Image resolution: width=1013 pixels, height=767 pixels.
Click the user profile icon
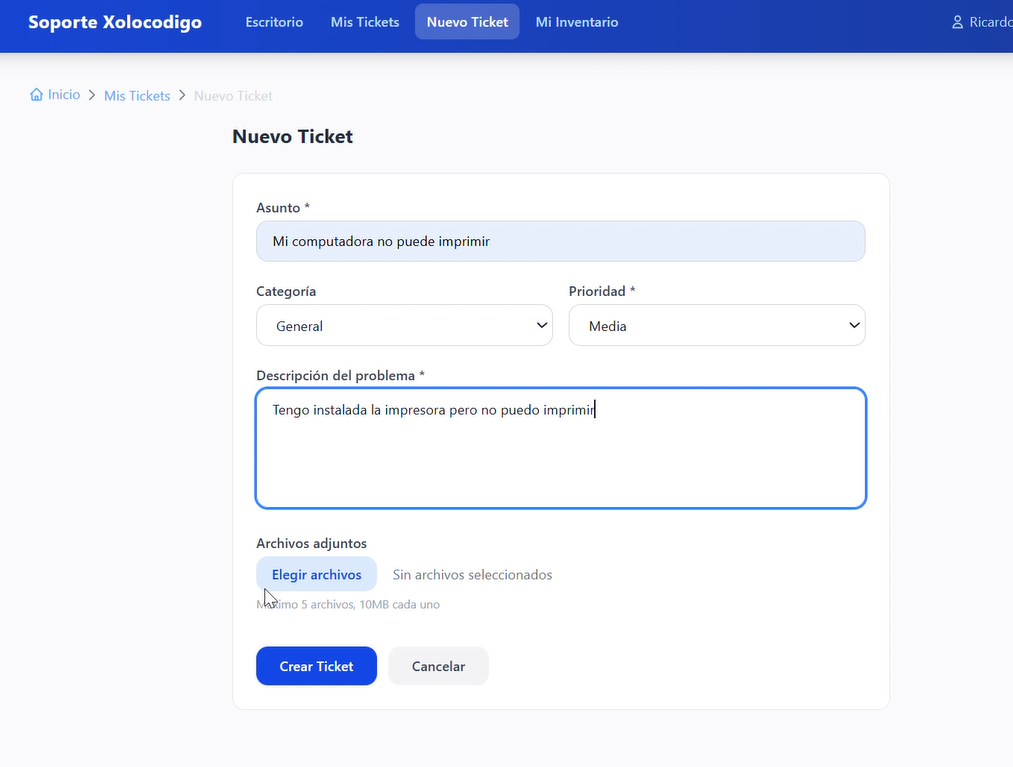(957, 22)
